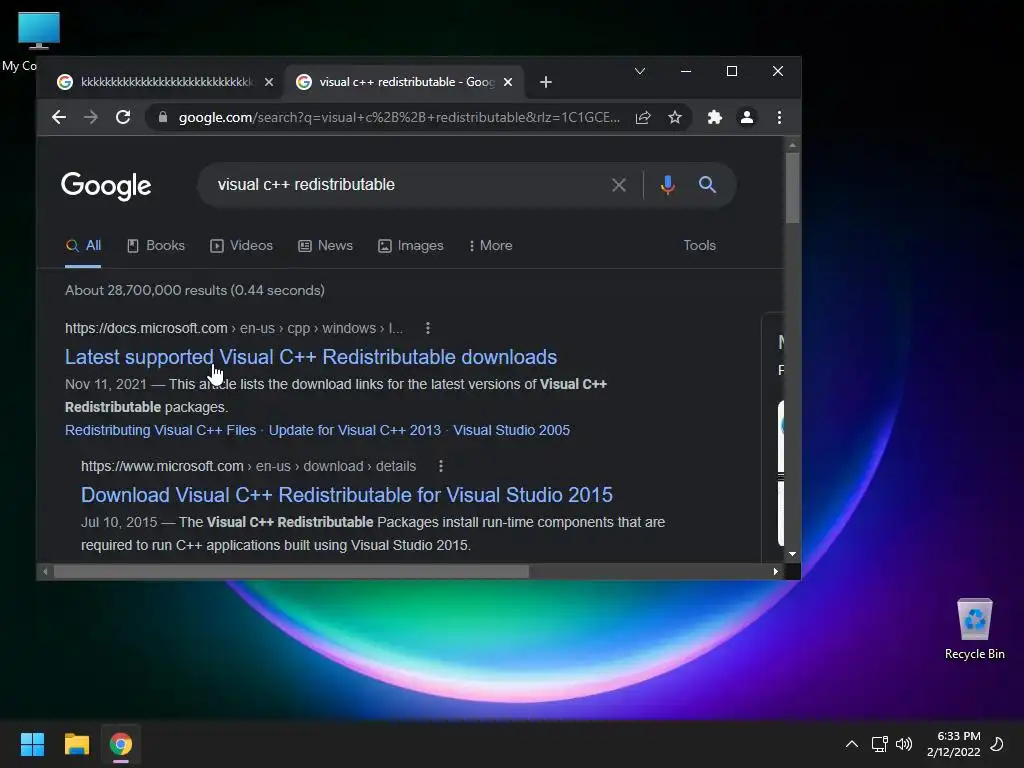
Task: Open 'Download Visual C++ Redistributable for Visual Studio 2015'
Action: coord(347,495)
